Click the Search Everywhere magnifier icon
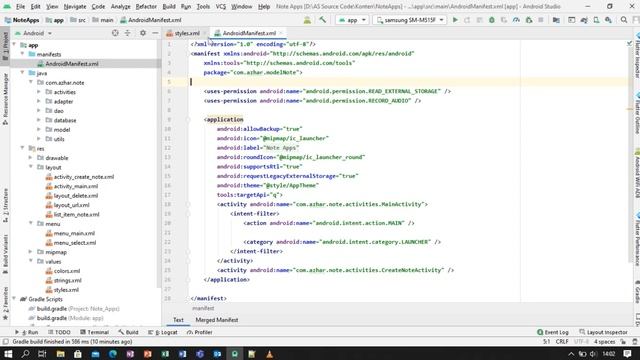 (624, 20)
